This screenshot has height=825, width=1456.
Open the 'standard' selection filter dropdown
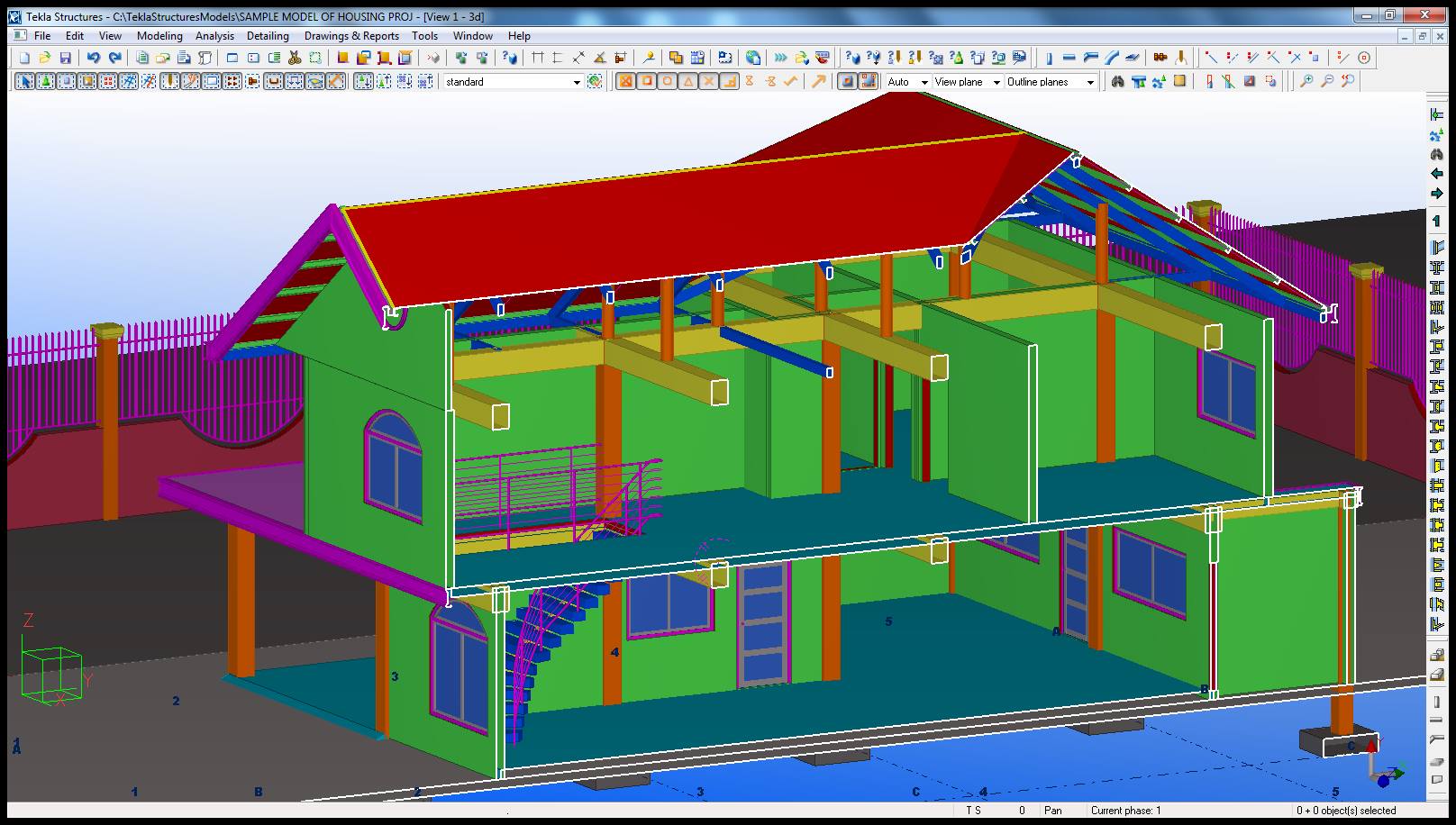click(x=577, y=82)
